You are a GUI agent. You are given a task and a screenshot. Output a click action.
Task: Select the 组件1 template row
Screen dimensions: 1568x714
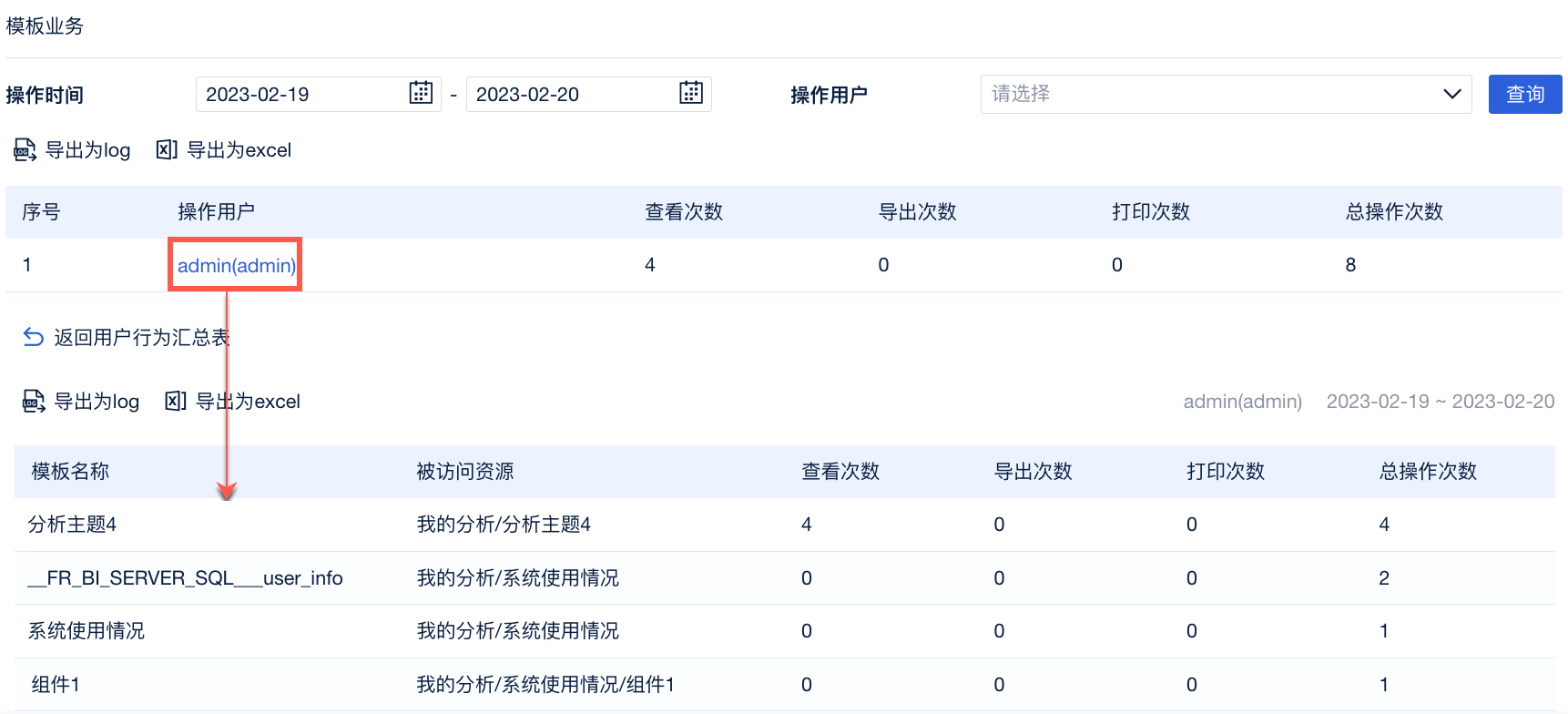[x=56, y=685]
